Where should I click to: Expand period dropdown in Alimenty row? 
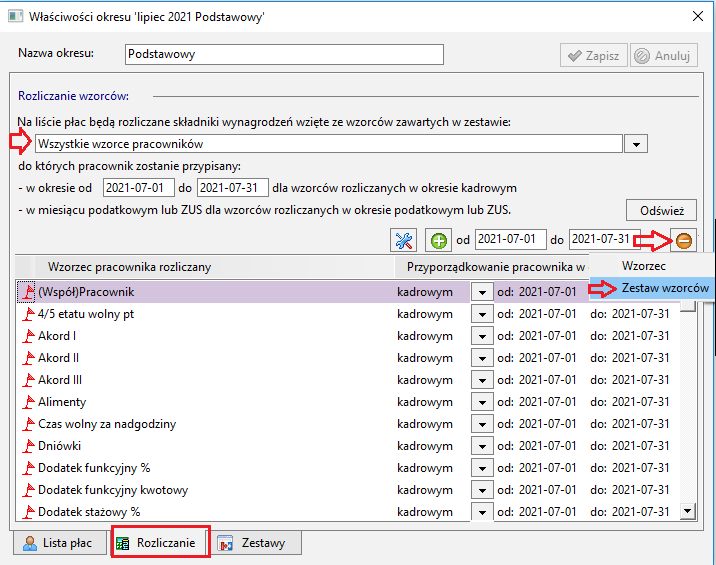(x=482, y=402)
